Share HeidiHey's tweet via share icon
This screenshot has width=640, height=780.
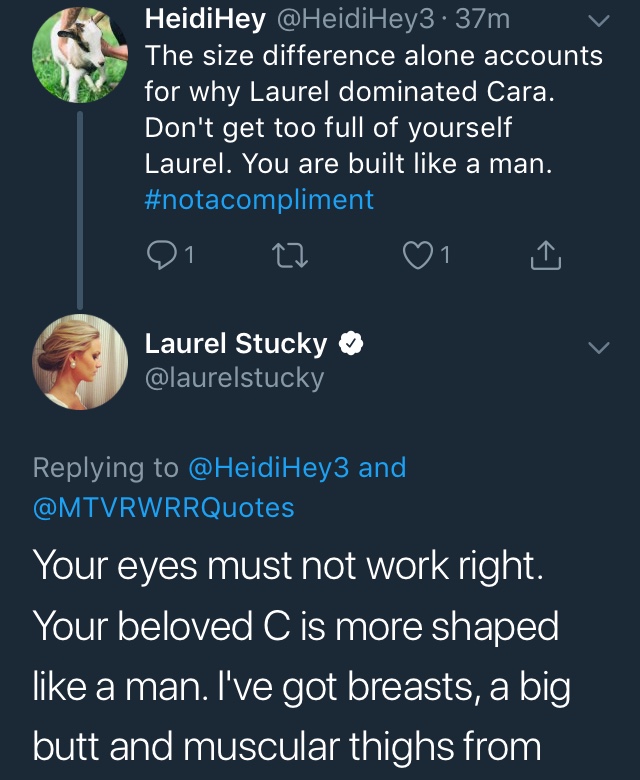point(546,255)
